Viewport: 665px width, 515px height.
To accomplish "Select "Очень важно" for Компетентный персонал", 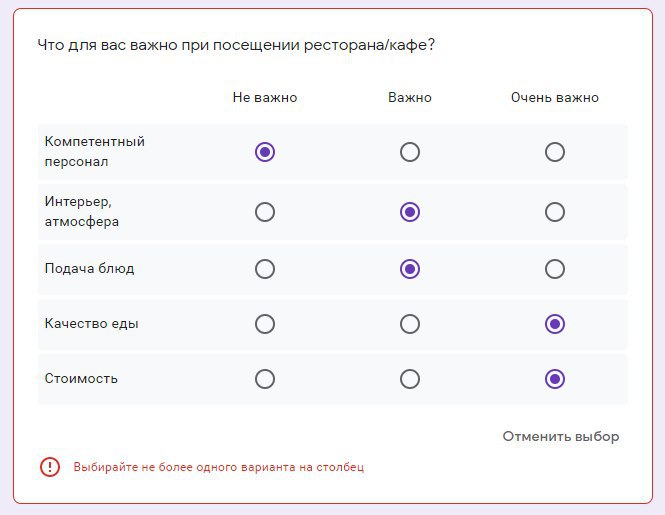I will [555, 152].
